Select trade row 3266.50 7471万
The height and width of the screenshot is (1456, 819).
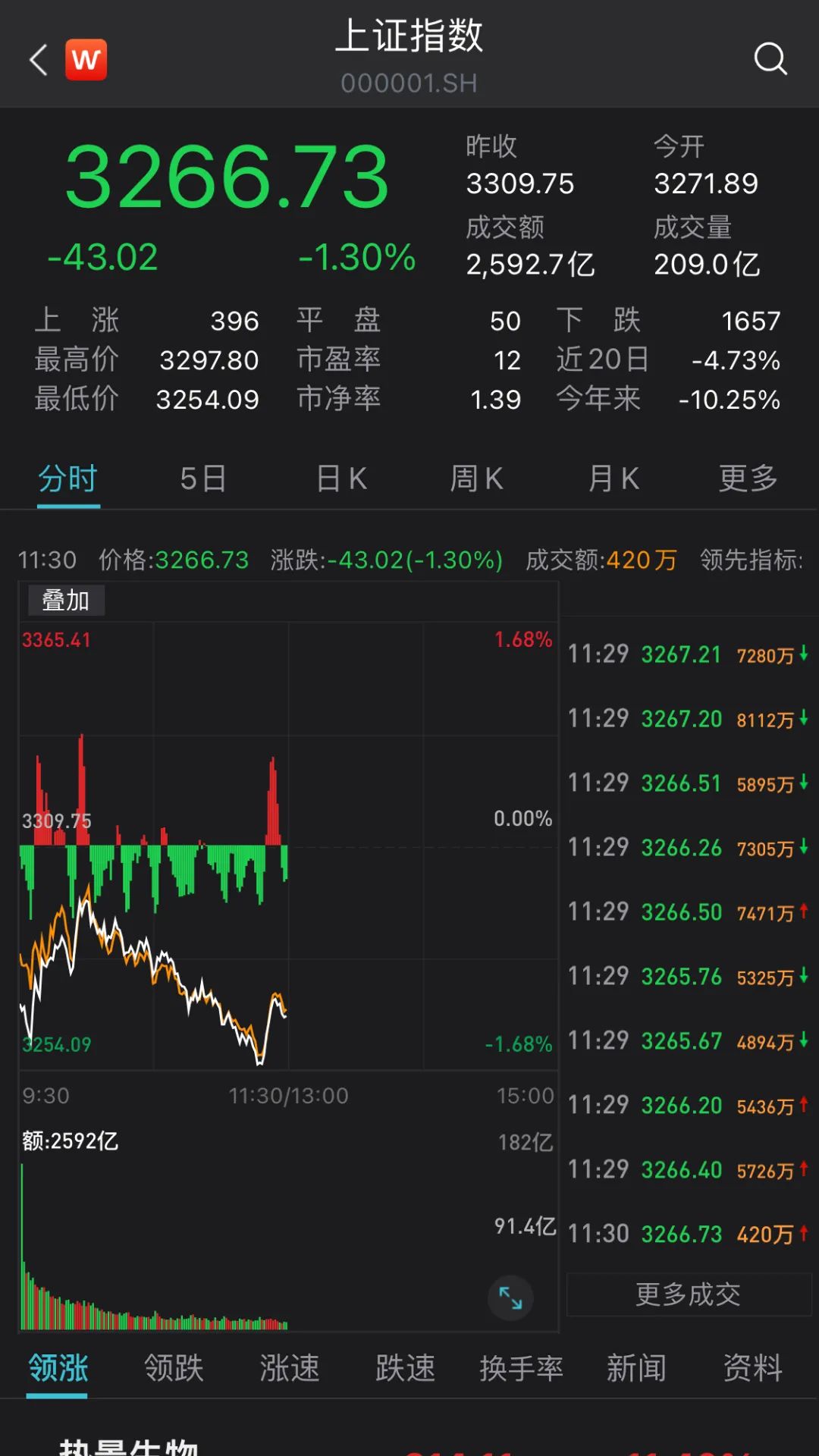[x=689, y=912]
